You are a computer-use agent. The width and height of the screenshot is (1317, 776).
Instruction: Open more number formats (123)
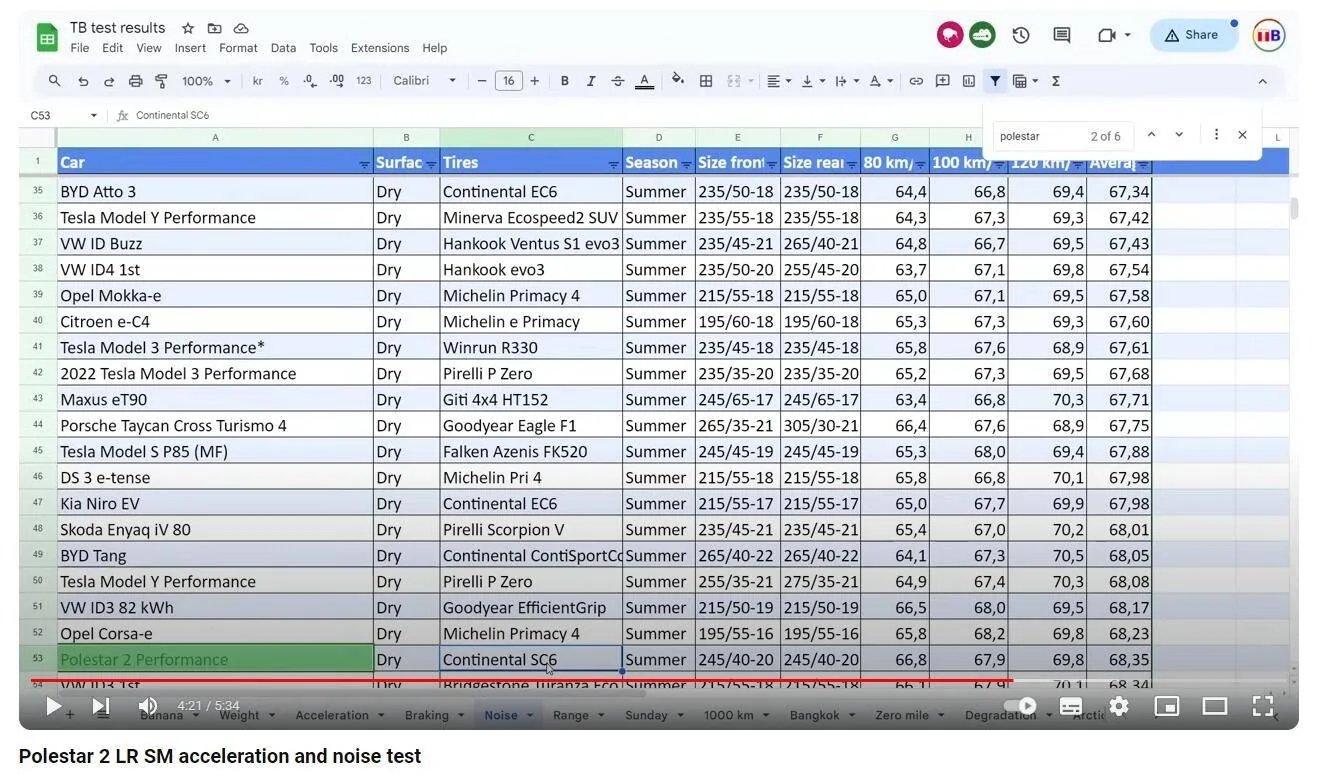(x=364, y=81)
